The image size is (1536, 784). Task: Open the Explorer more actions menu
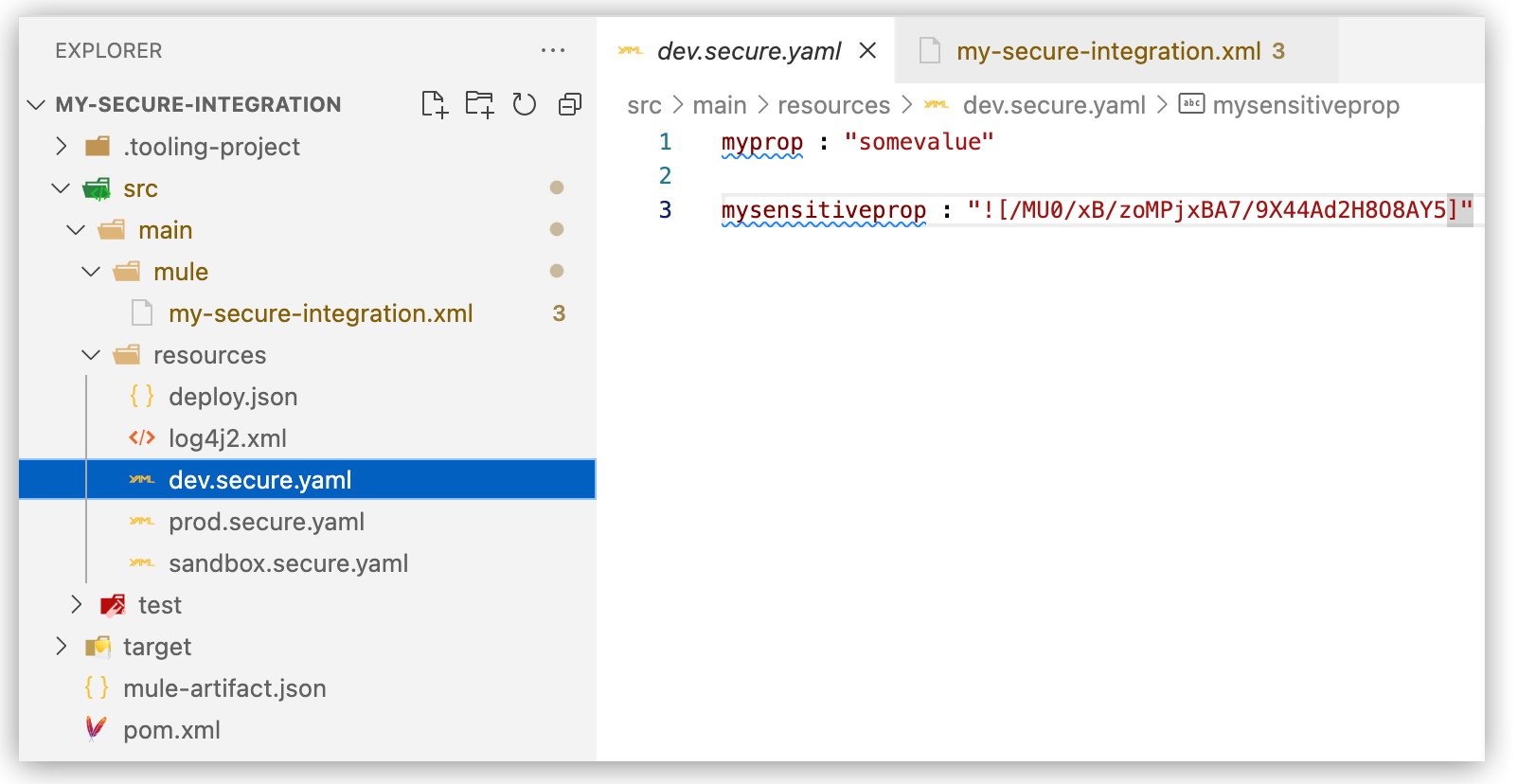pos(552,50)
